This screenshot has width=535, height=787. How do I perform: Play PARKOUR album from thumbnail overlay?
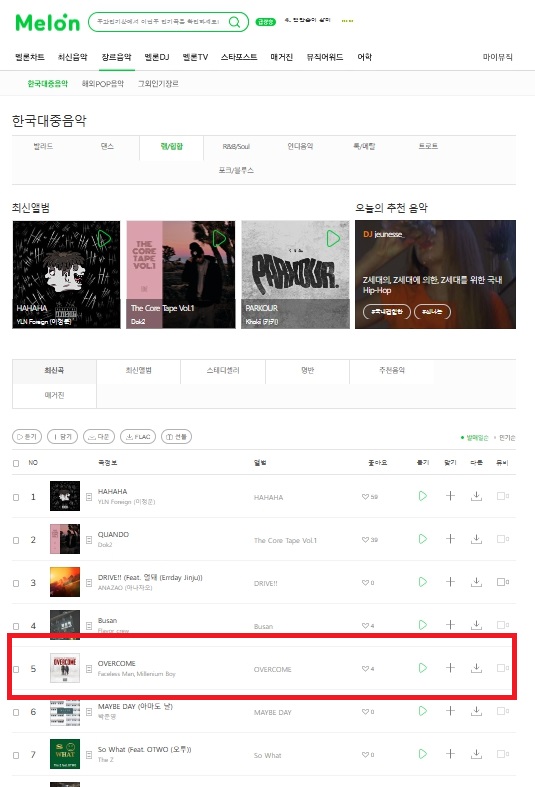(x=333, y=238)
